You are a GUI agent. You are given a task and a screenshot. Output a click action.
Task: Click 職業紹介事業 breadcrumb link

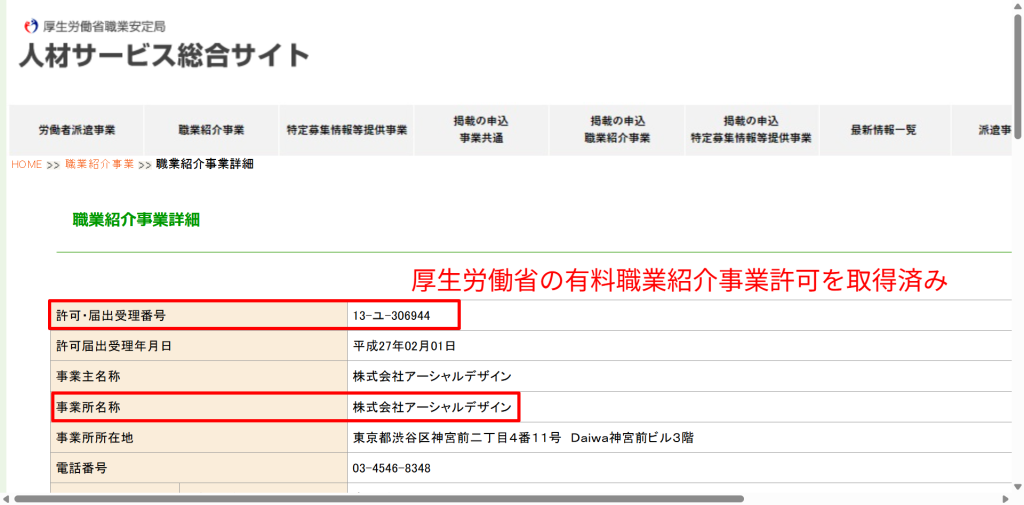pos(99,165)
